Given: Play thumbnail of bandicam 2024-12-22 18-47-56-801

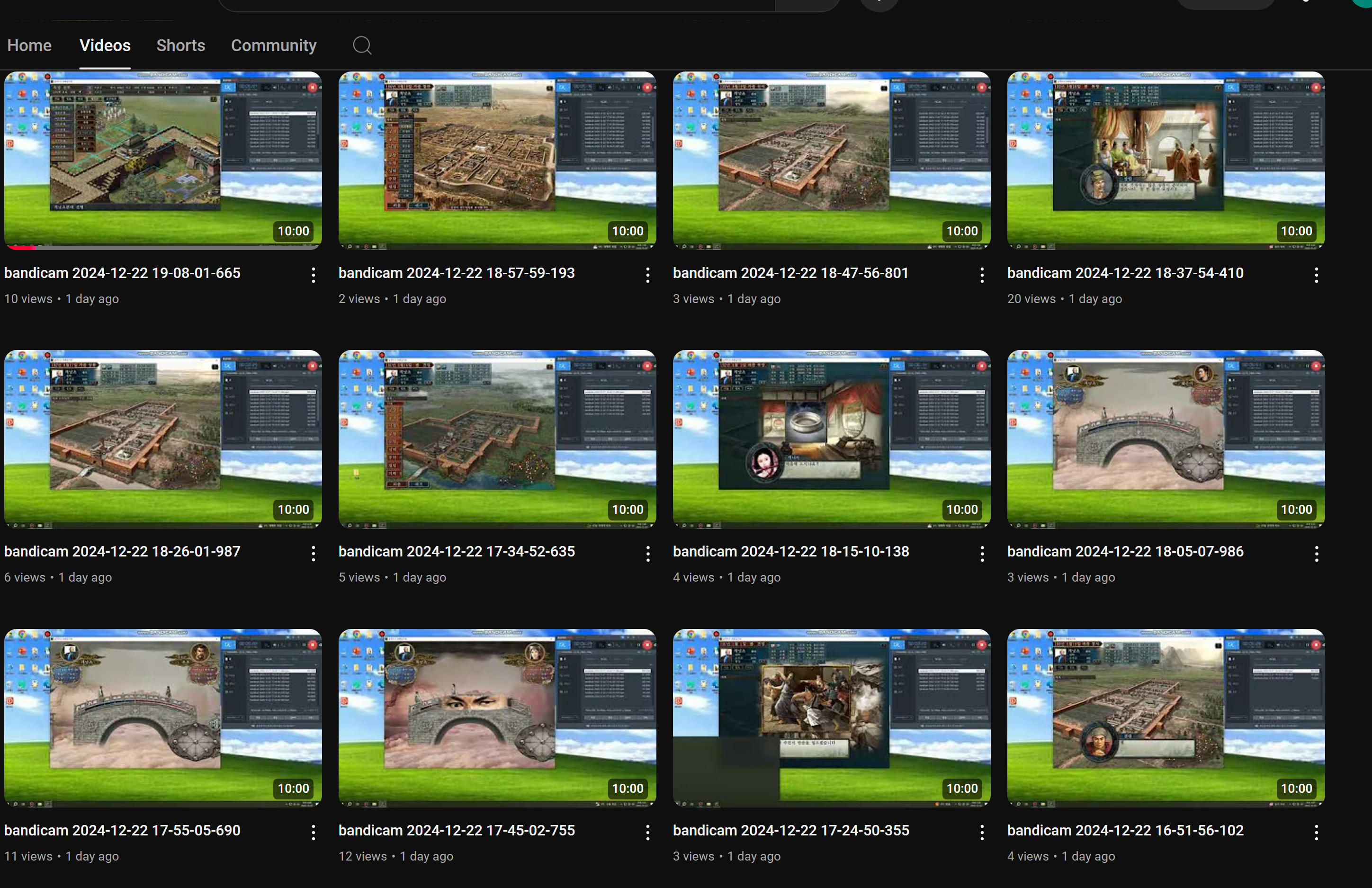Looking at the screenshot, I should coord(832,160).
